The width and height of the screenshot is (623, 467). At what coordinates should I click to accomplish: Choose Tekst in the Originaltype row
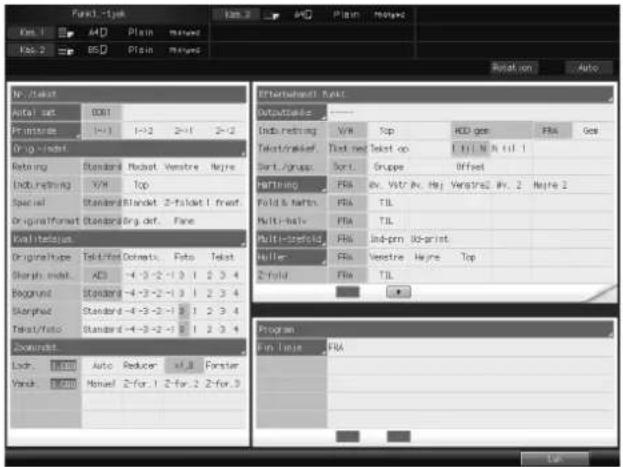[222, 257]
